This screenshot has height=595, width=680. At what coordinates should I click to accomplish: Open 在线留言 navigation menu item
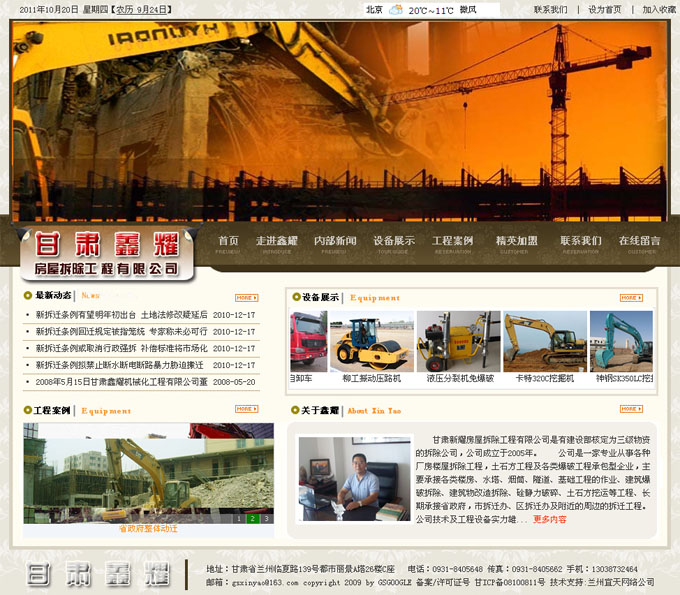click(639, 242)
